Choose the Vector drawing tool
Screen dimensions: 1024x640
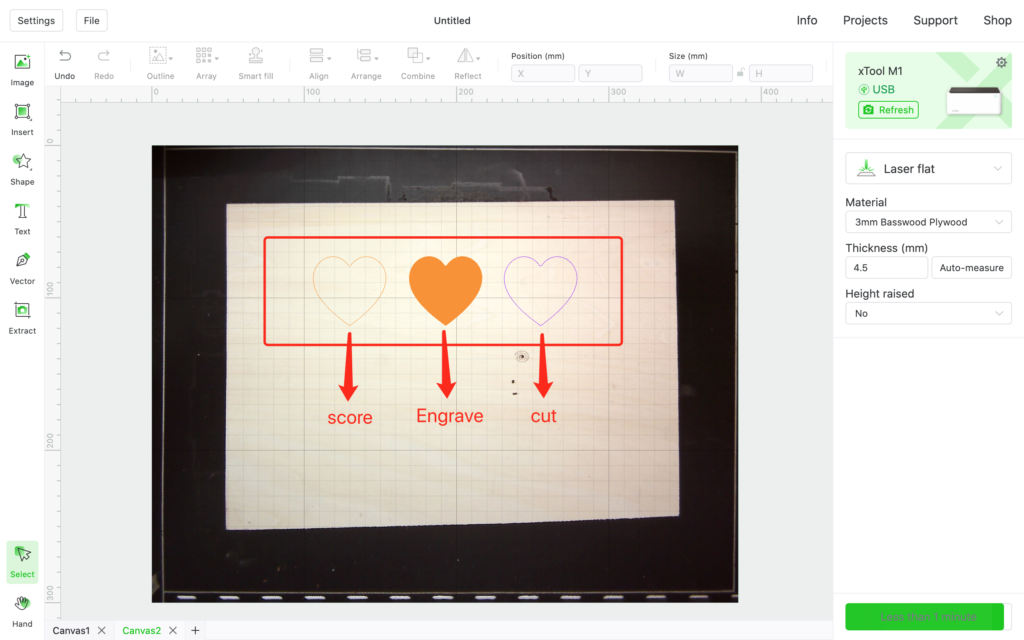pyautogui.click(x=22, y=268)
